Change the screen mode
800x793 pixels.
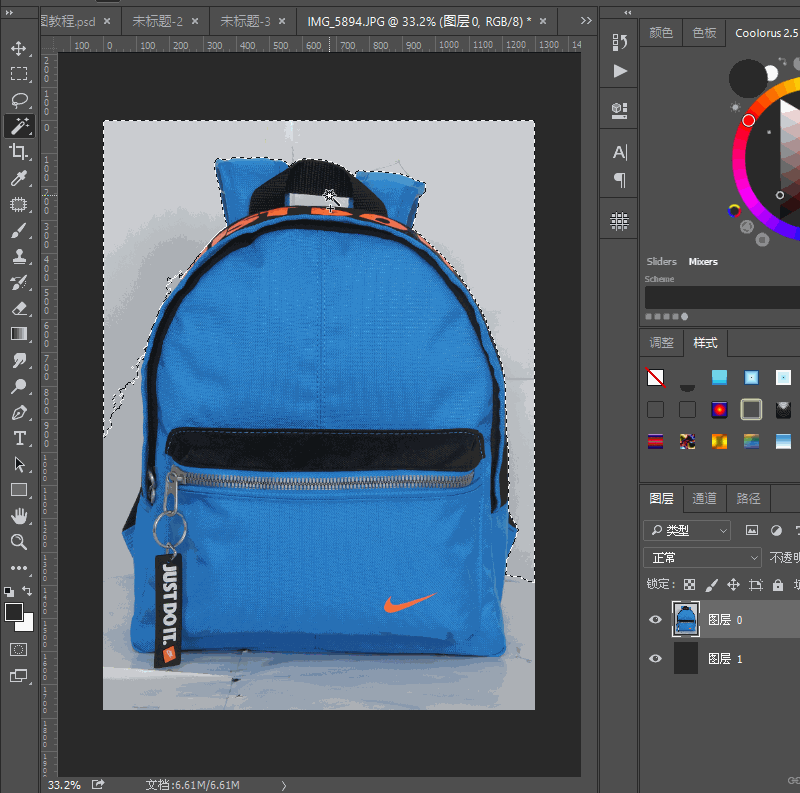[19, 676]
